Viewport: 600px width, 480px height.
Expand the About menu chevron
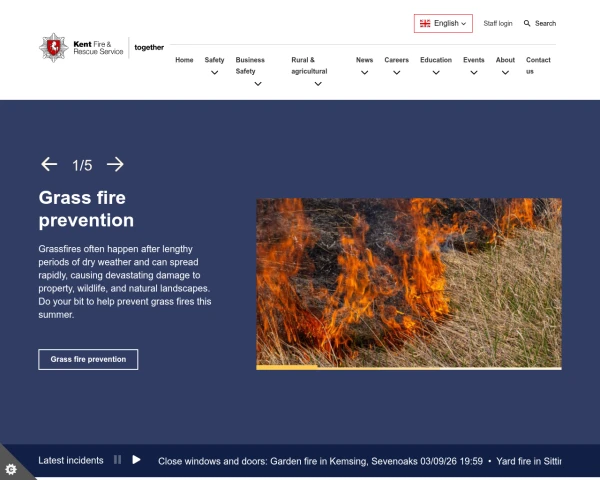(x=505, y=73)
